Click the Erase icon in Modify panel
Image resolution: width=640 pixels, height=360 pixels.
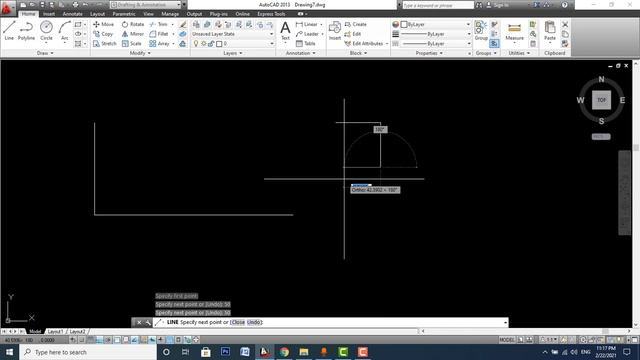pos(183,24)
